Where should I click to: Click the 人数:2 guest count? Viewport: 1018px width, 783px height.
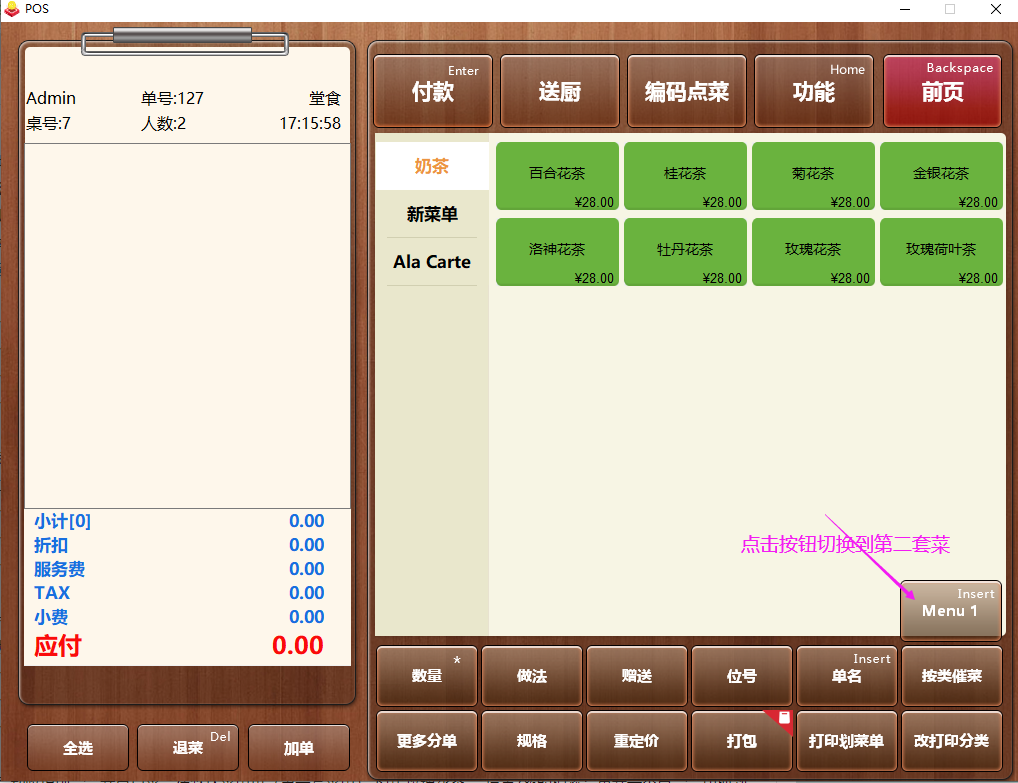tap(163, 123)
